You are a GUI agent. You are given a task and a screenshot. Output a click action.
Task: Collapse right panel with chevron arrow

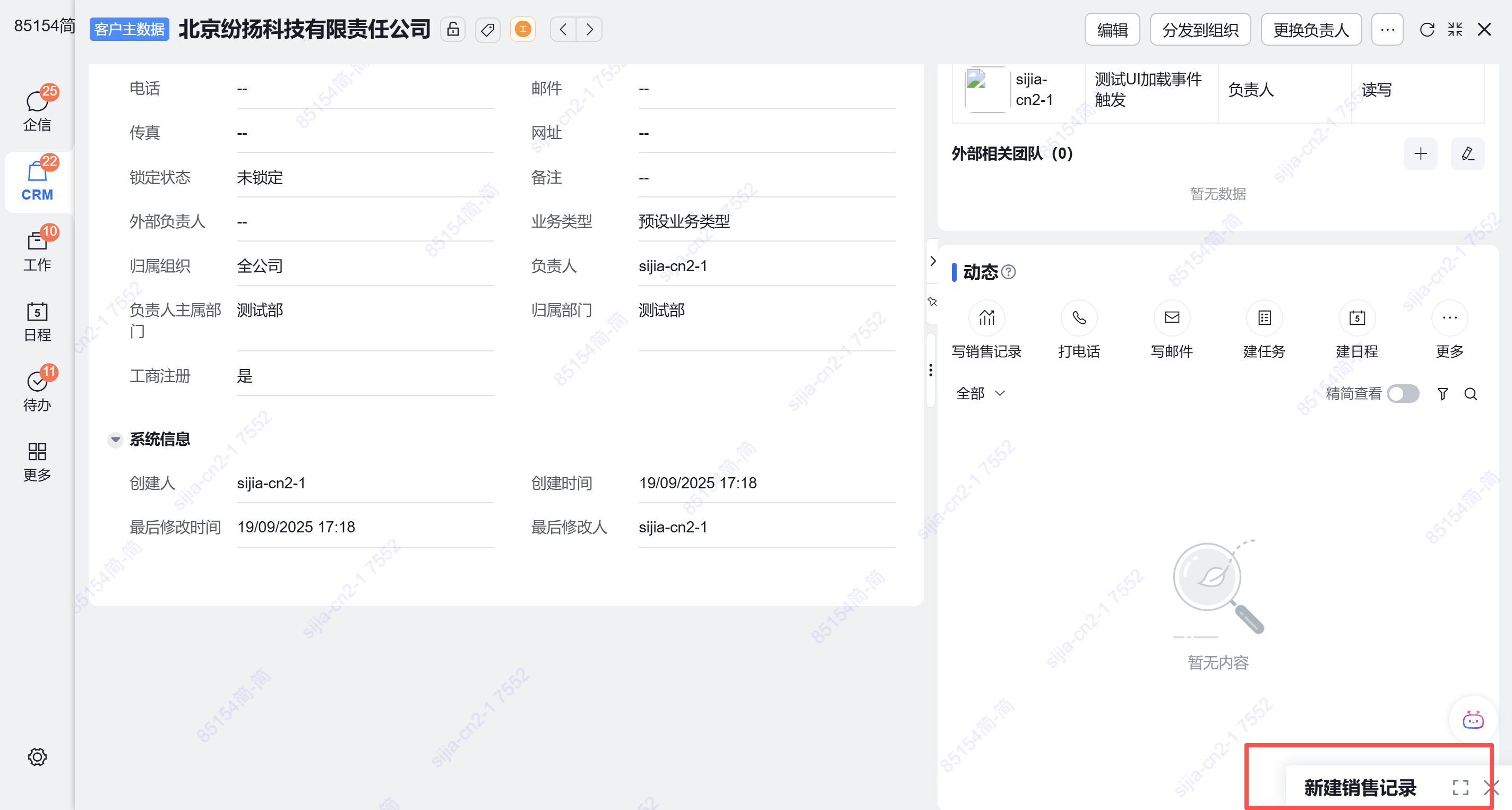pos(933,261)
